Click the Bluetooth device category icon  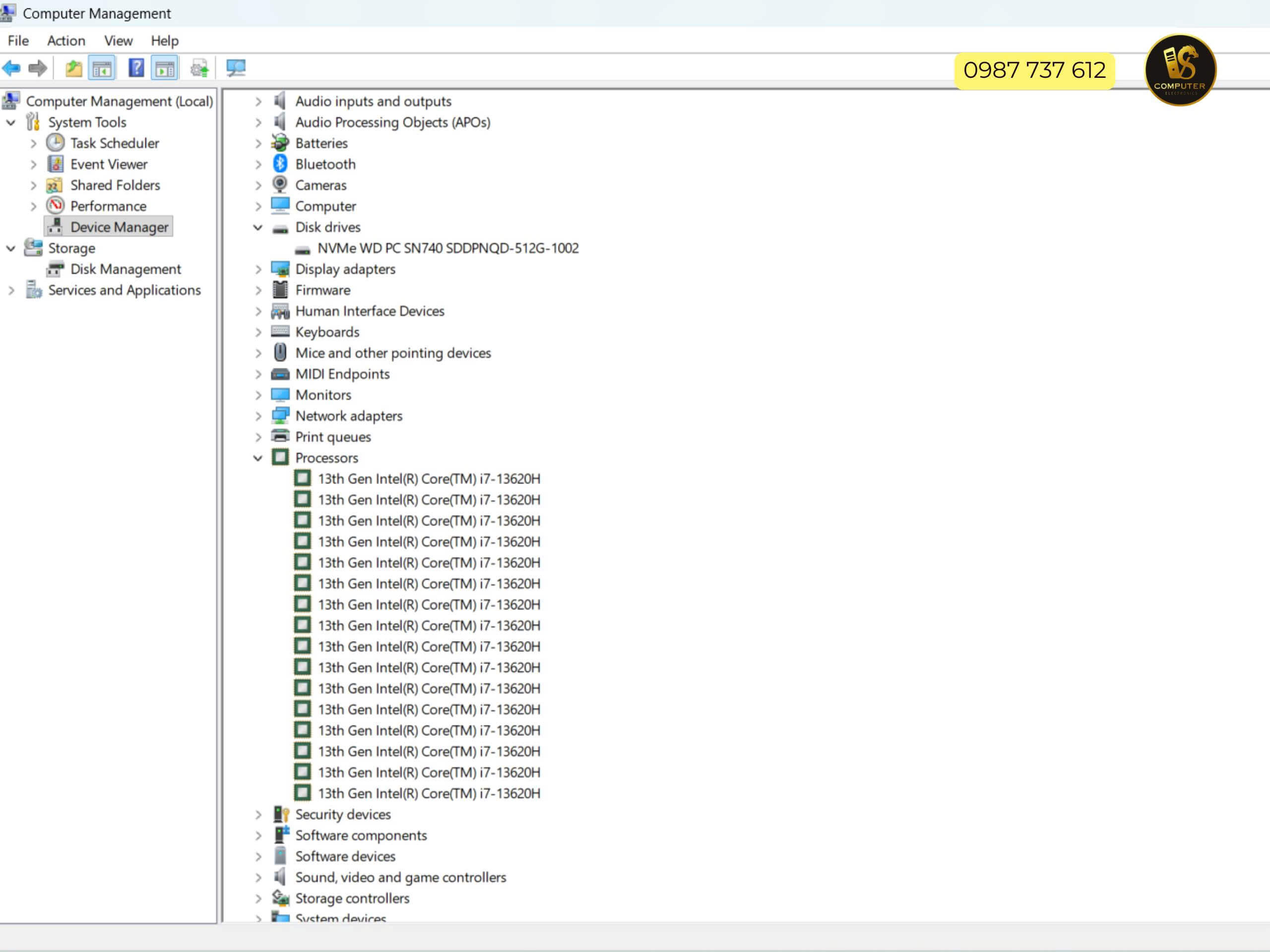pyautogui.click(x=280, y=164)
